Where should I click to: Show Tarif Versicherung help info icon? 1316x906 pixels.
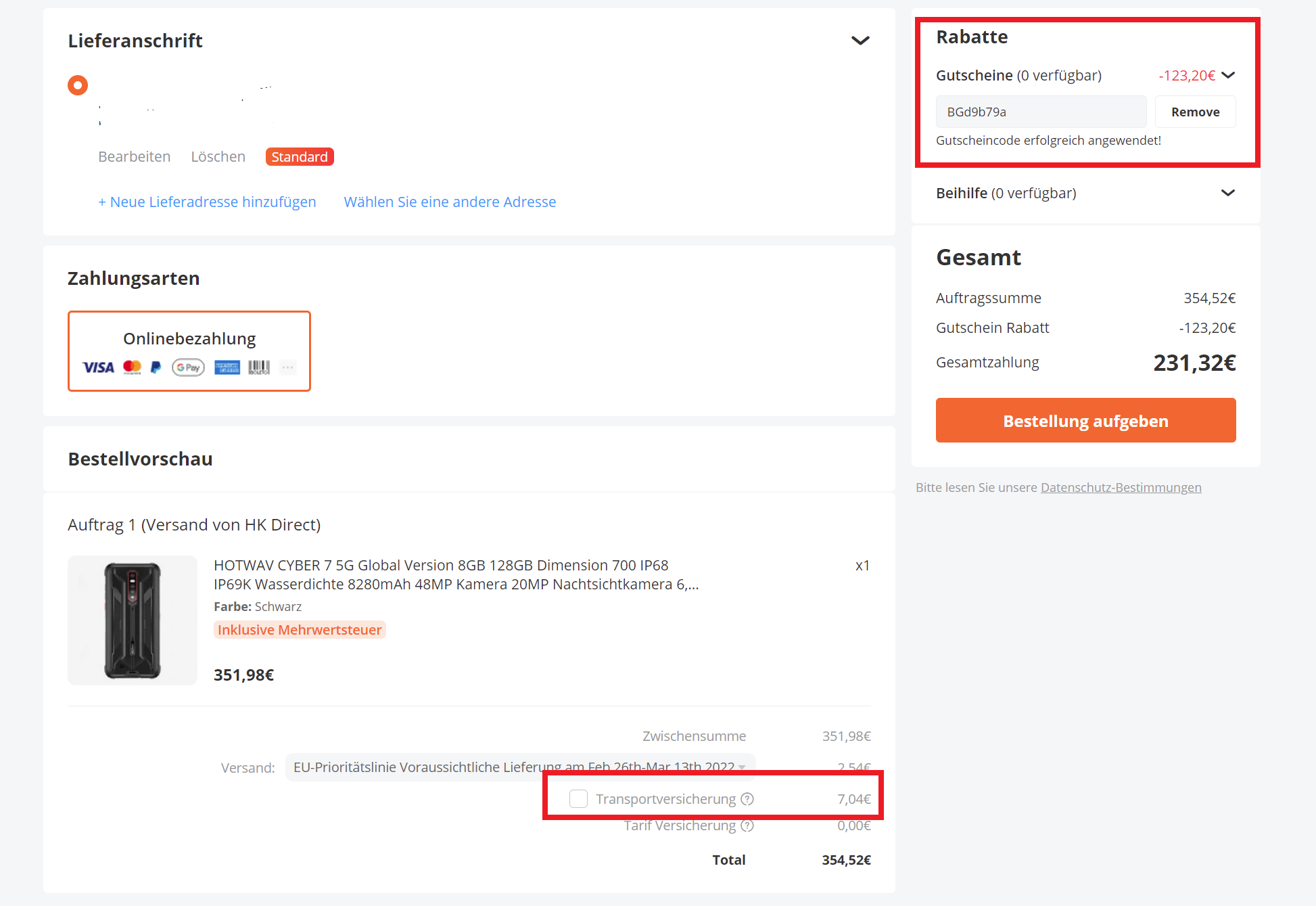tap(747, 825)
